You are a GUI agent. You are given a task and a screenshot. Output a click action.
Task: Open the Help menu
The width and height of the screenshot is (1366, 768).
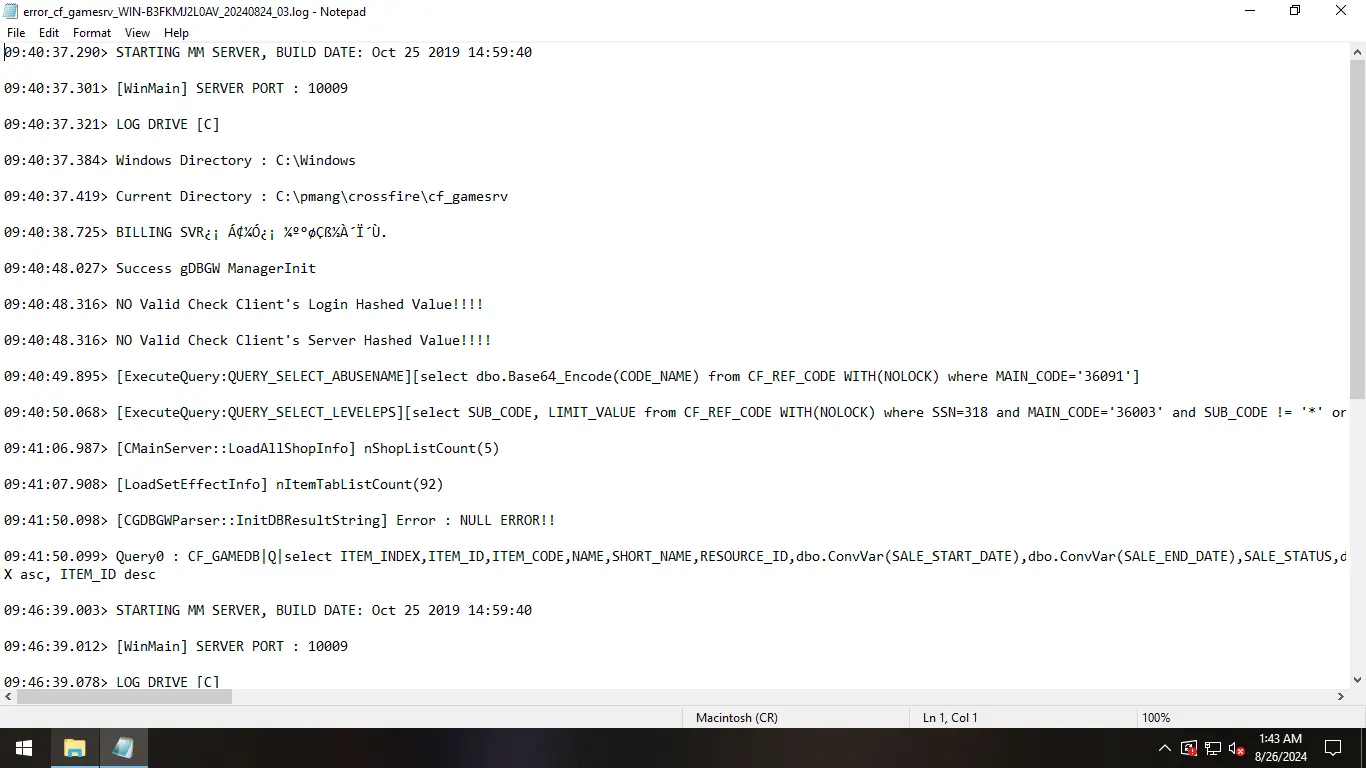click(x=176, y=33)
